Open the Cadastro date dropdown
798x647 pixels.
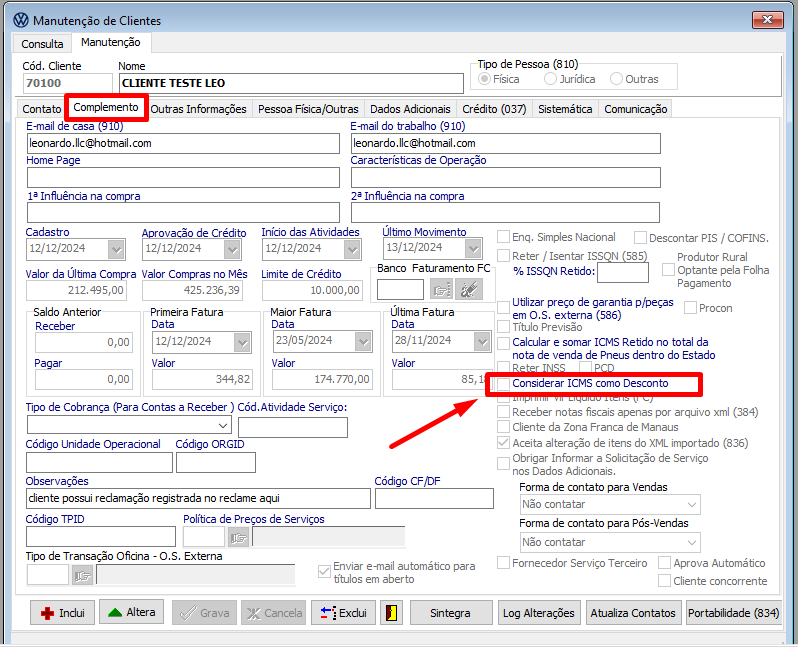click(x=116, y=249)
